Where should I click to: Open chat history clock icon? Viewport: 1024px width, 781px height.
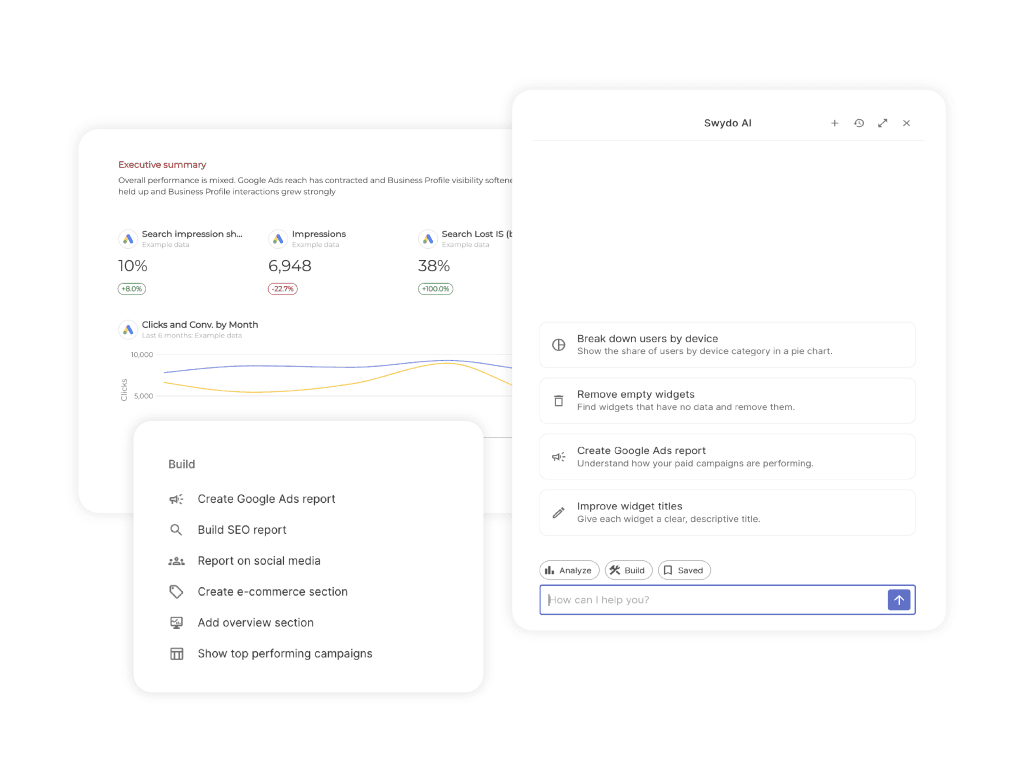(x=859, y=123)
